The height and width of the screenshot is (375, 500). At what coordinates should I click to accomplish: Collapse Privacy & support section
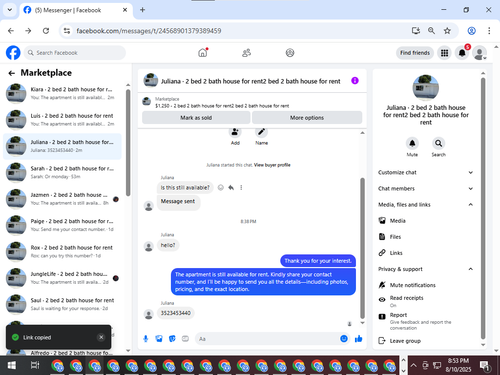(426, 269)
